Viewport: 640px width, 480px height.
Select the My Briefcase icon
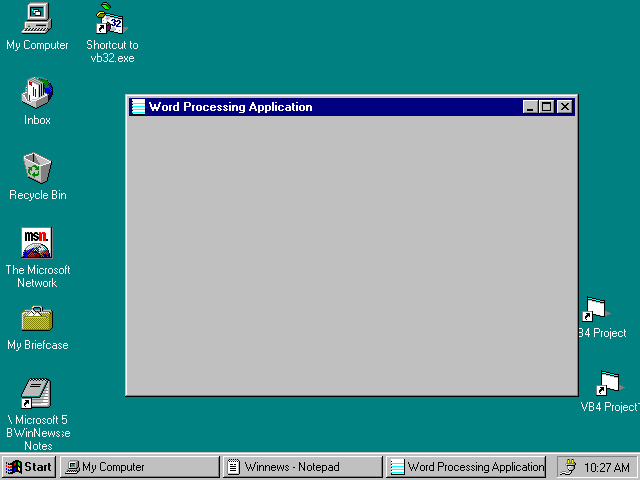pyautogui.click(x=37, y=319)
